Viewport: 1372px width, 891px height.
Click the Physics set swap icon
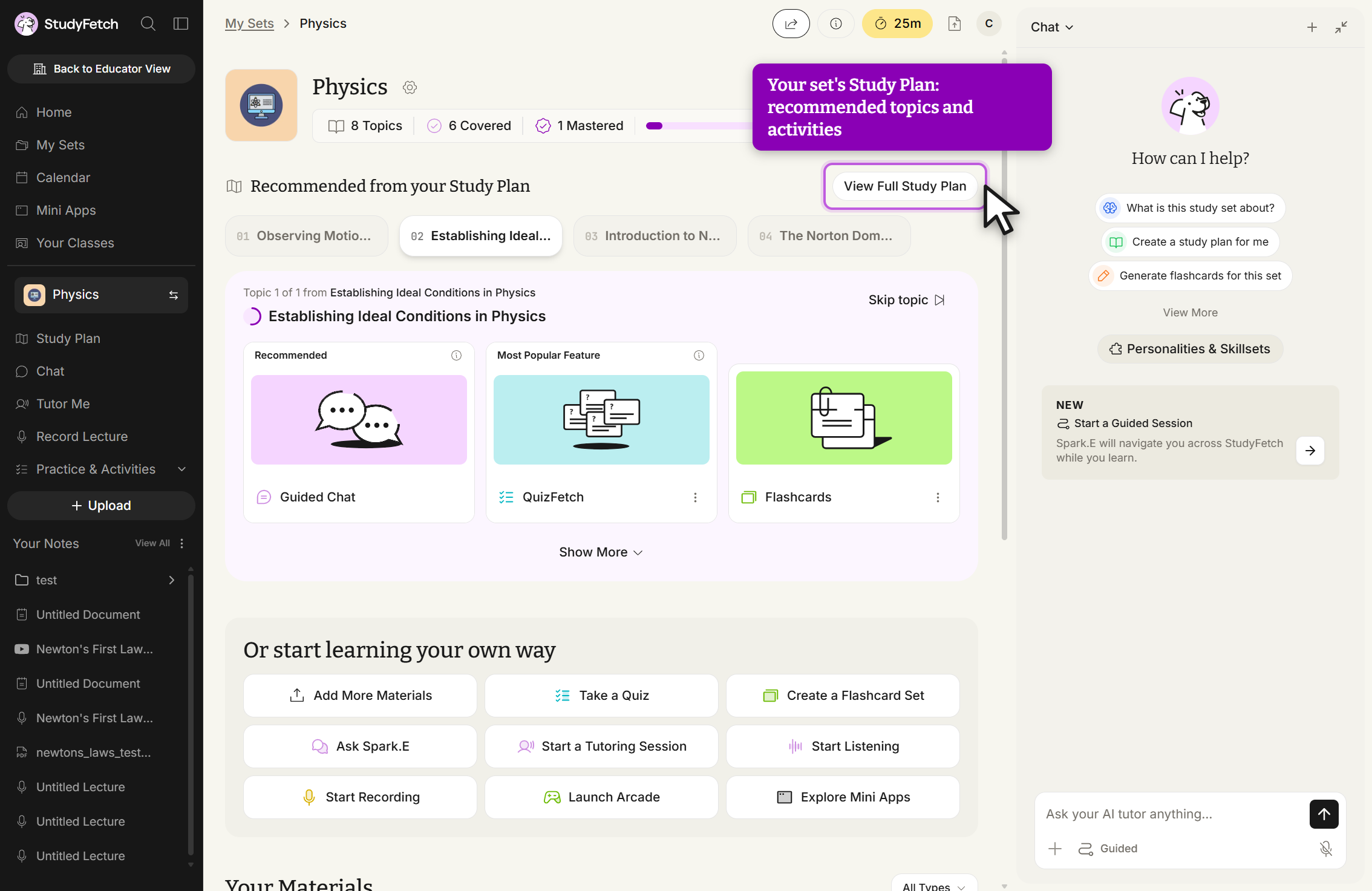173,295
